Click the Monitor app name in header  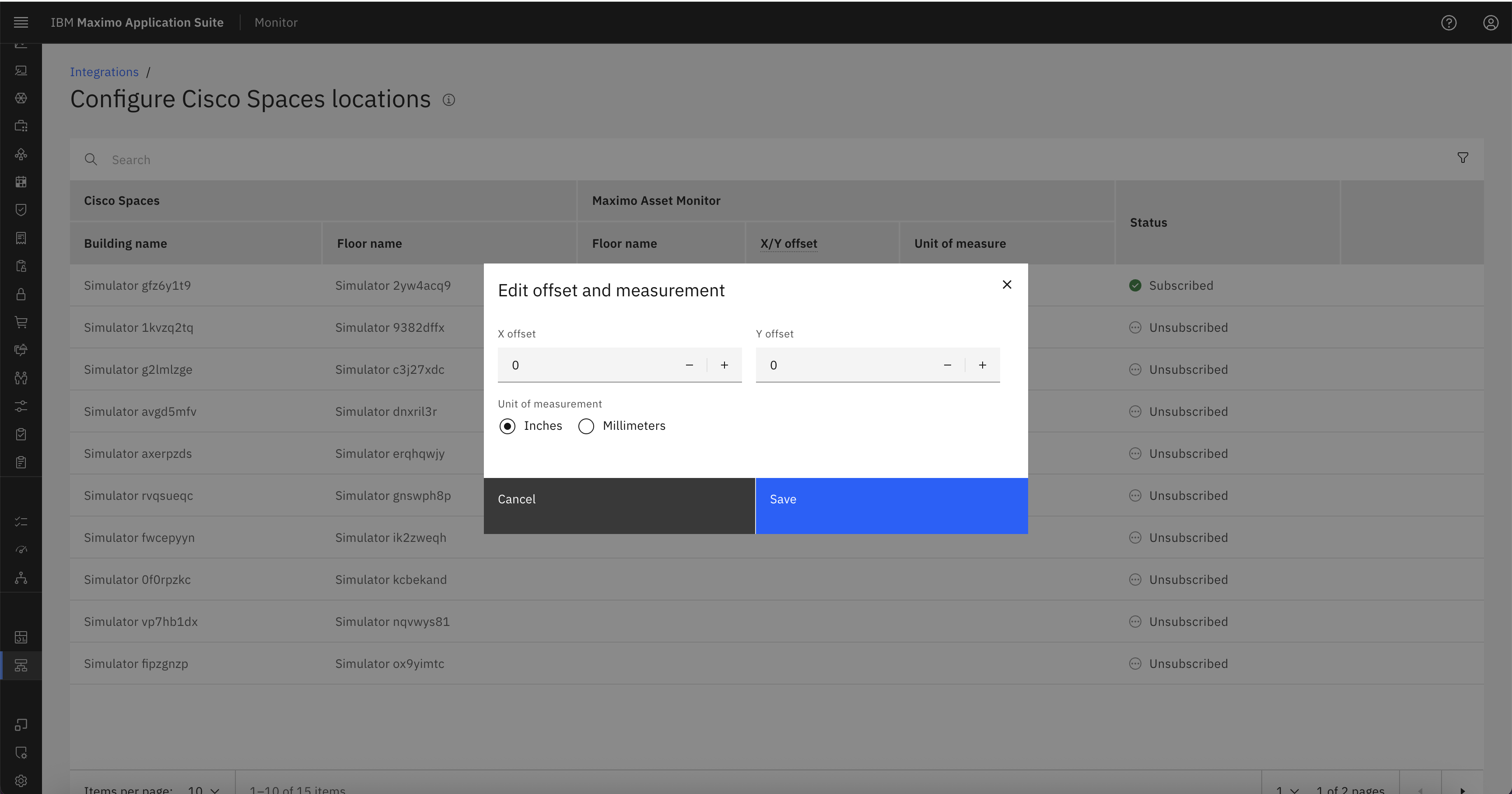tap(276, 22)
